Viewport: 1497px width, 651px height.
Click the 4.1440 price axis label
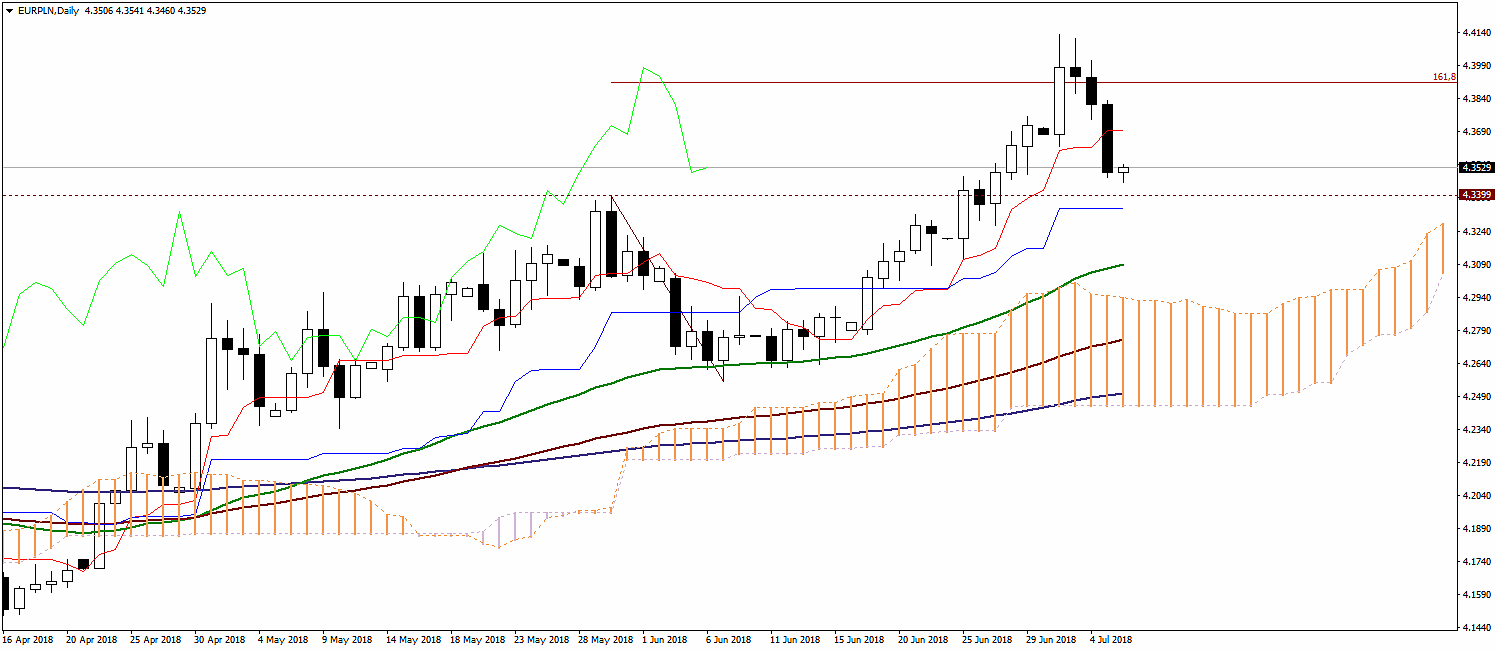[x=1475, y=628]
